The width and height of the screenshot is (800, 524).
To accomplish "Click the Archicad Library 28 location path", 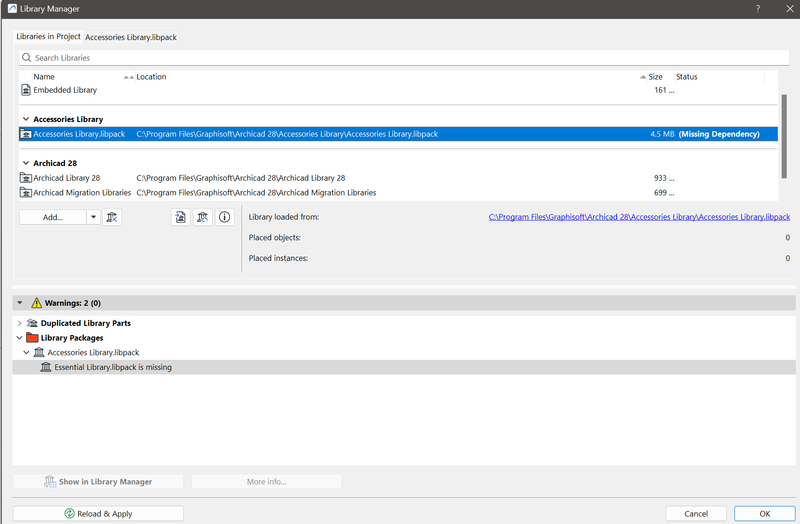I will [241, 178].
